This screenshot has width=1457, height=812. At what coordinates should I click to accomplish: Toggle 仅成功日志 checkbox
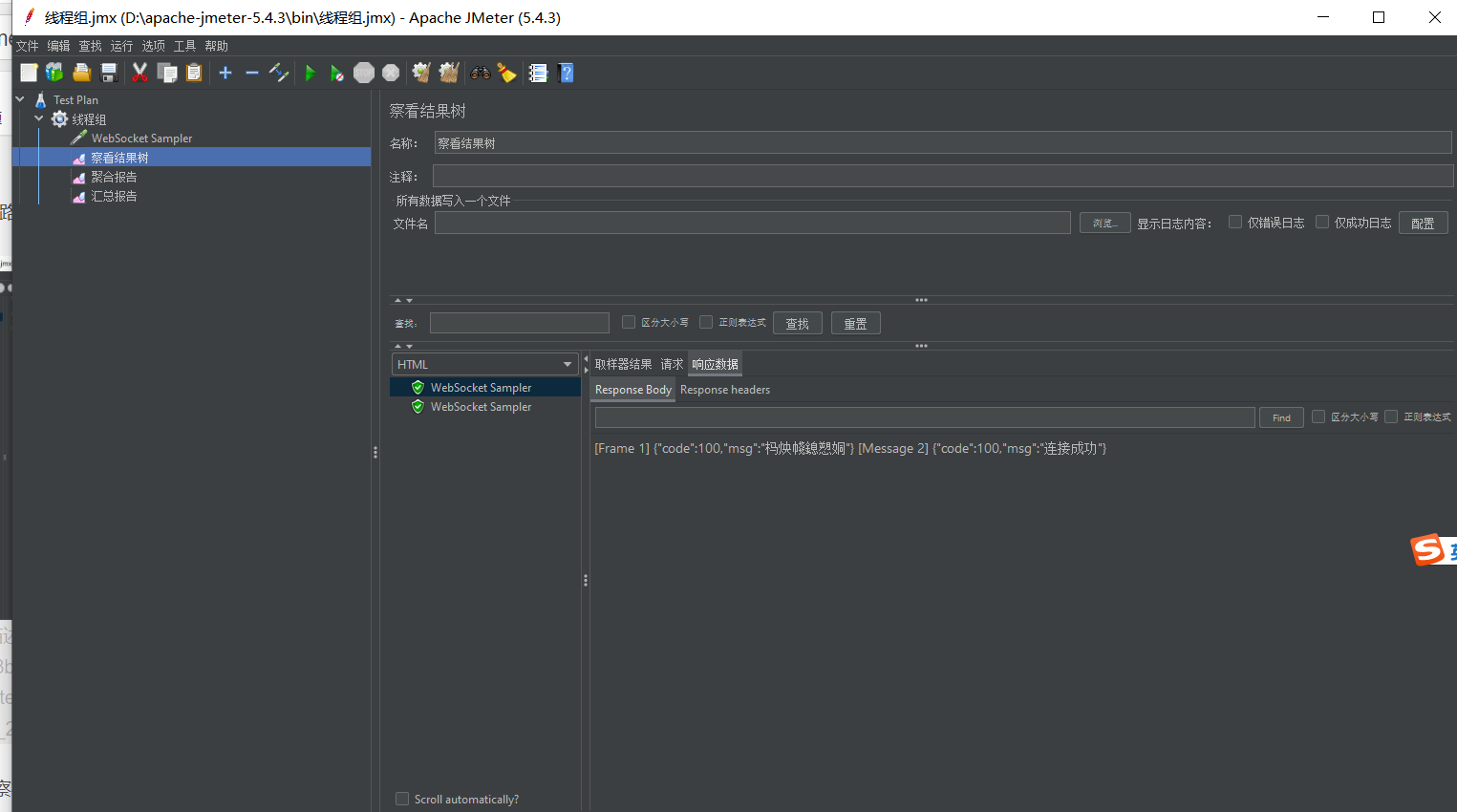(x=1322, y=222)
